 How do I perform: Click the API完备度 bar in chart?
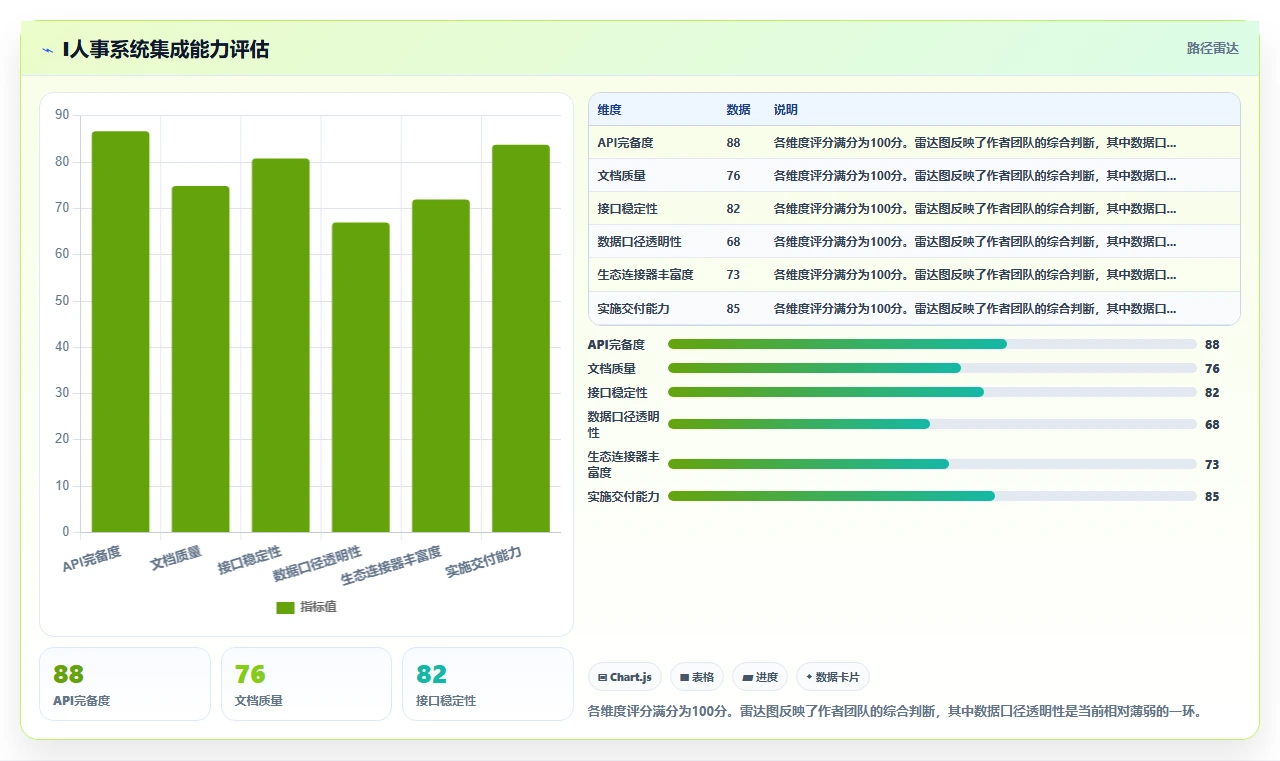pyautogui.click(x=121, y=332)
